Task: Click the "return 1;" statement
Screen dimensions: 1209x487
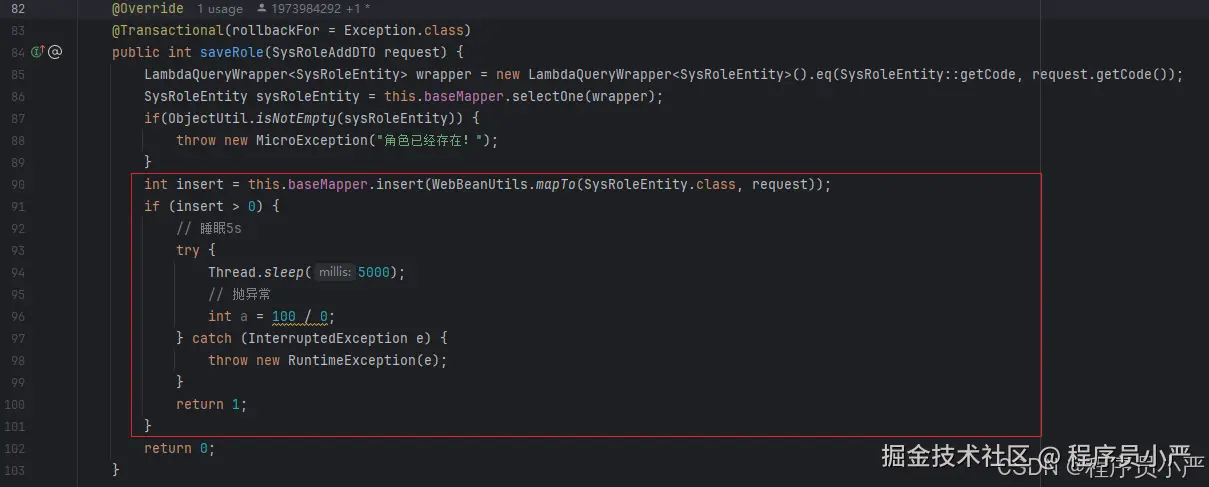Action: pos(212,404)
